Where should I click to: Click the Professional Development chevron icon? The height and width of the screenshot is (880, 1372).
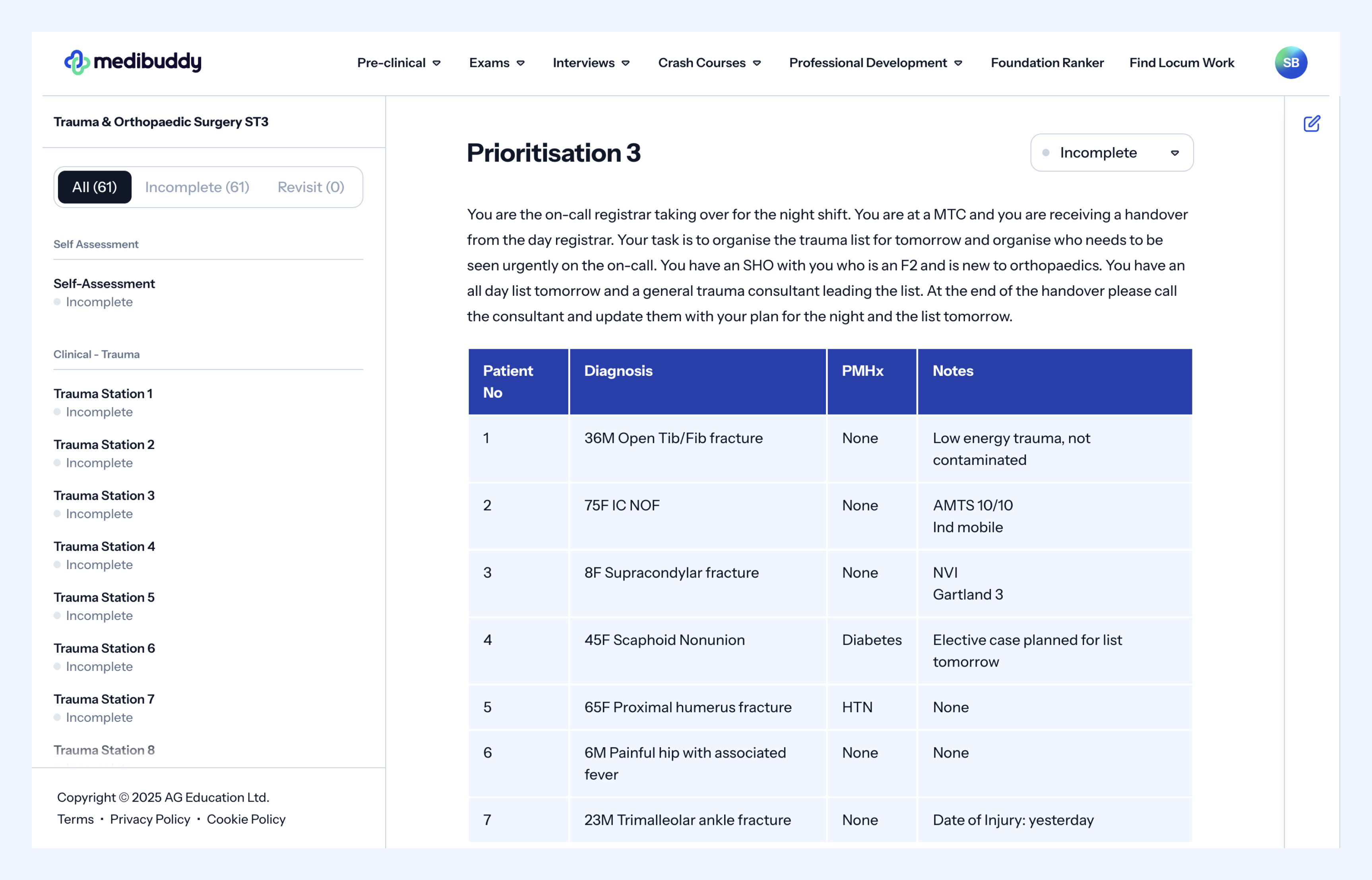point(959,64)
